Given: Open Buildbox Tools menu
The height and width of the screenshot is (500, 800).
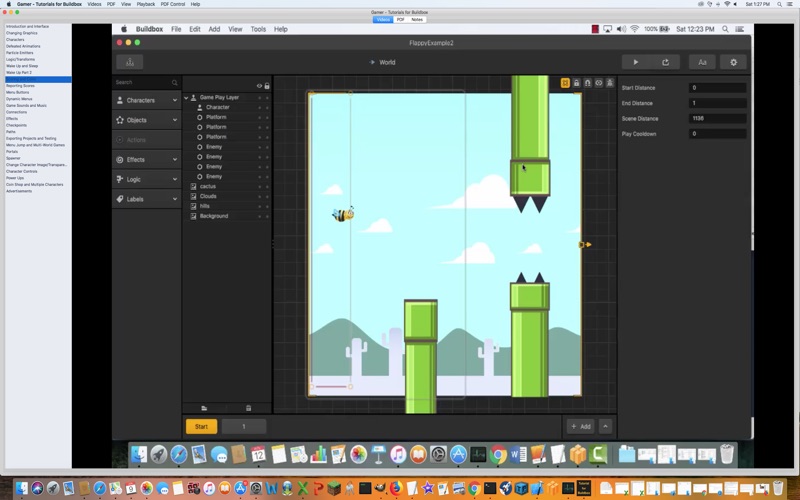Looking at the screenshot, I should pos(258,29).
